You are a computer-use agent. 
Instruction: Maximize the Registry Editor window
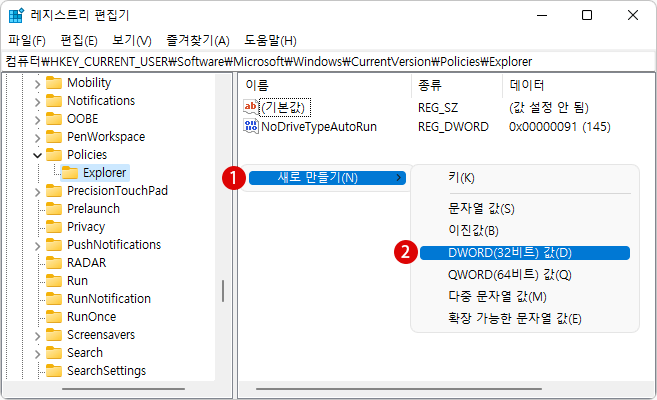(587, 15)
